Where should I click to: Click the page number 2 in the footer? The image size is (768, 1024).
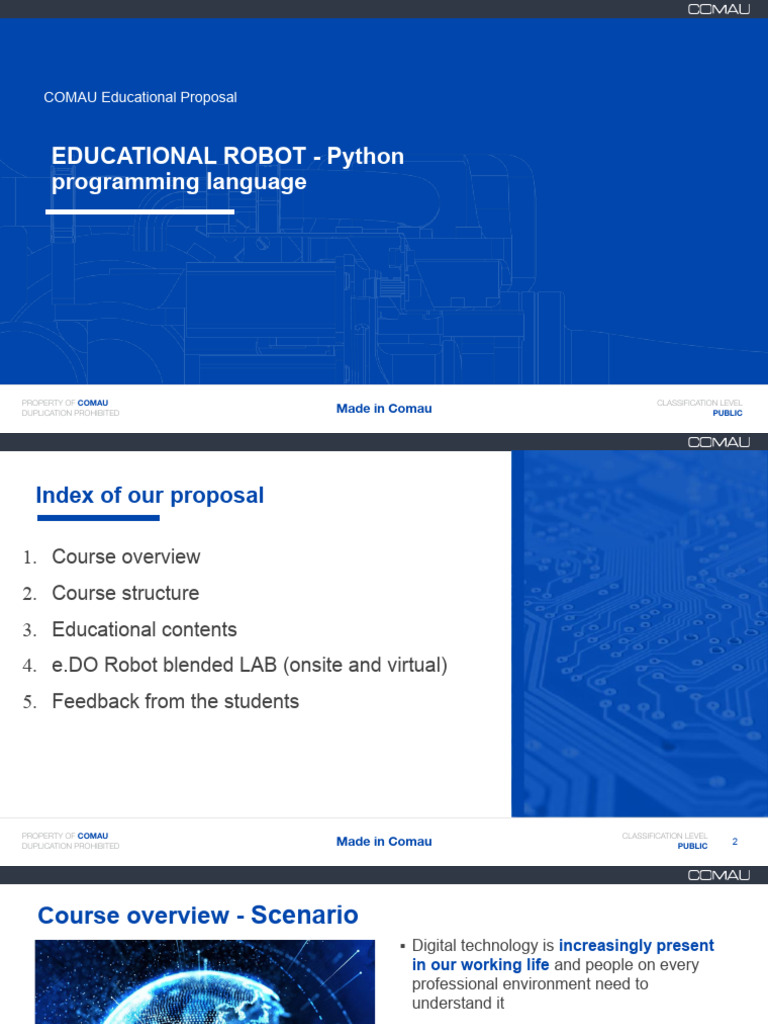pos(735,841)
